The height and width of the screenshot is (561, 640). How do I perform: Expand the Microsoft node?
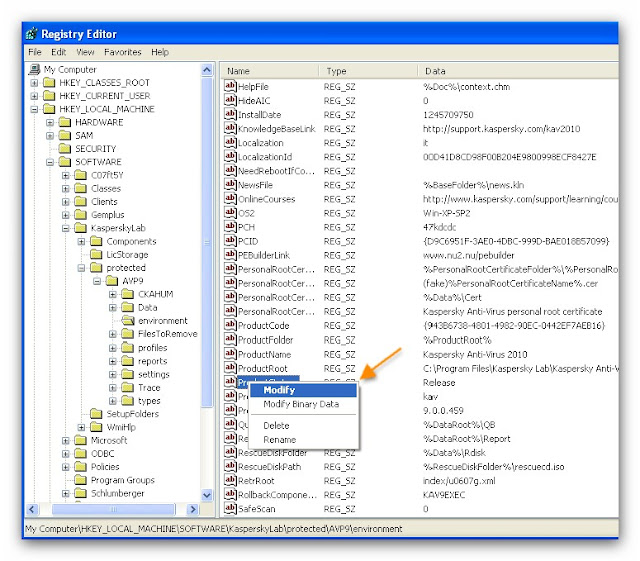click(66, 441)
